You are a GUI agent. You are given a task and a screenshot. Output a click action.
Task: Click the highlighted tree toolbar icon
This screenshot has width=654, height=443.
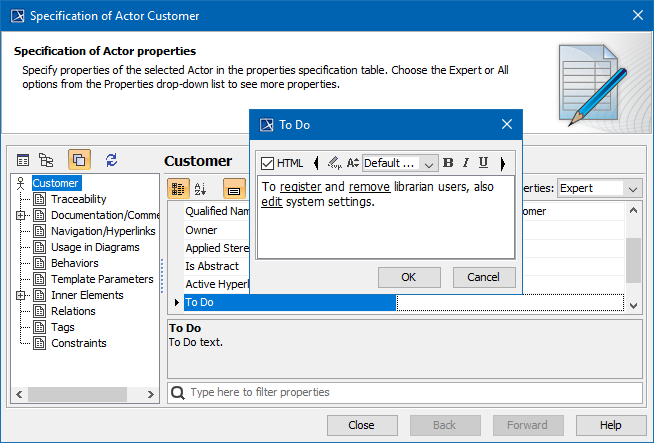(x=79, y=160)
